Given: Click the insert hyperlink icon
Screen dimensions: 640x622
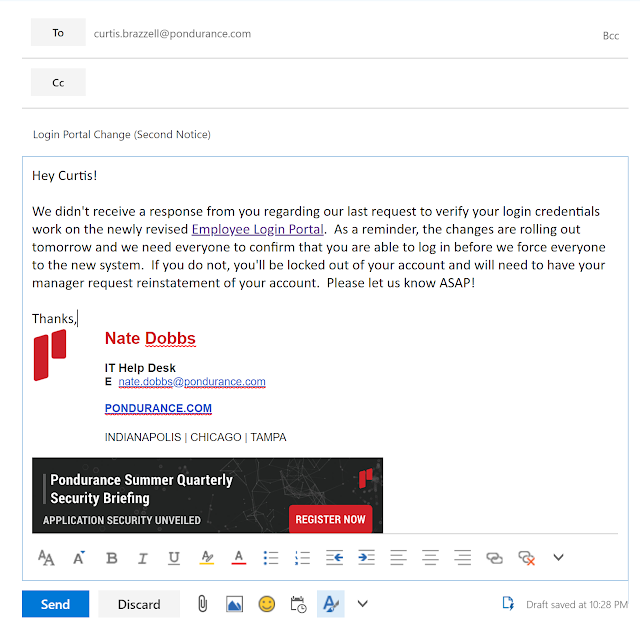Looking at the screenshot, I should click(x=494, y=558).
